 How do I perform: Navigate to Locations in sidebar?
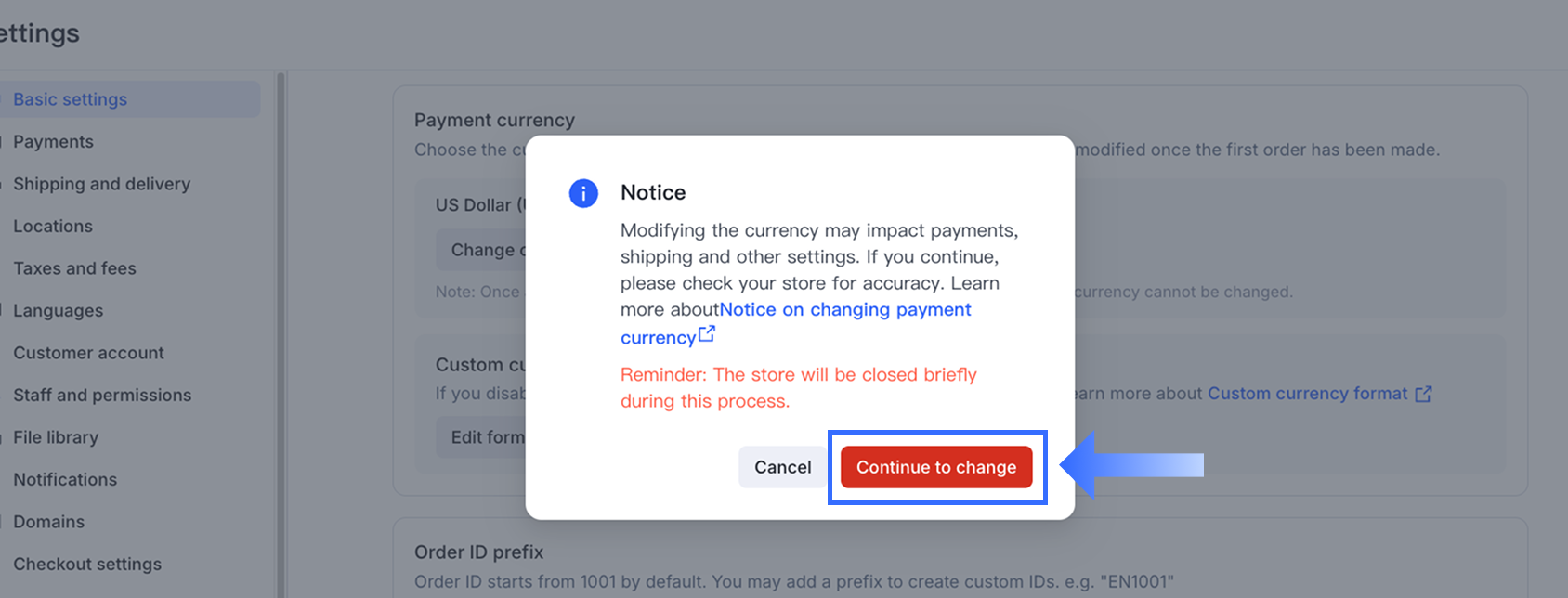tap(53, 227)
